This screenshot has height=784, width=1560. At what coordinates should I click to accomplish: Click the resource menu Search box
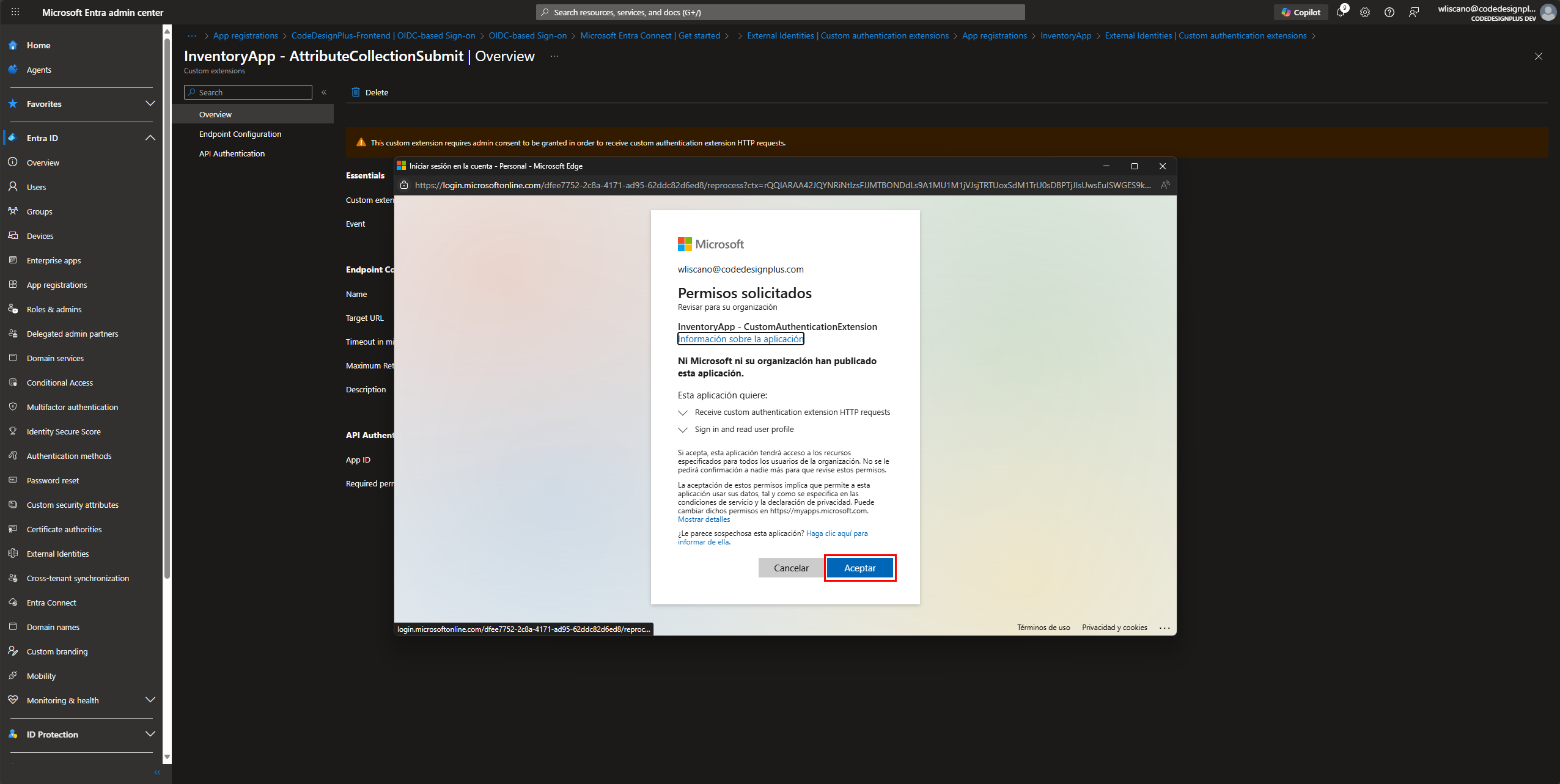tap(248, 92)
